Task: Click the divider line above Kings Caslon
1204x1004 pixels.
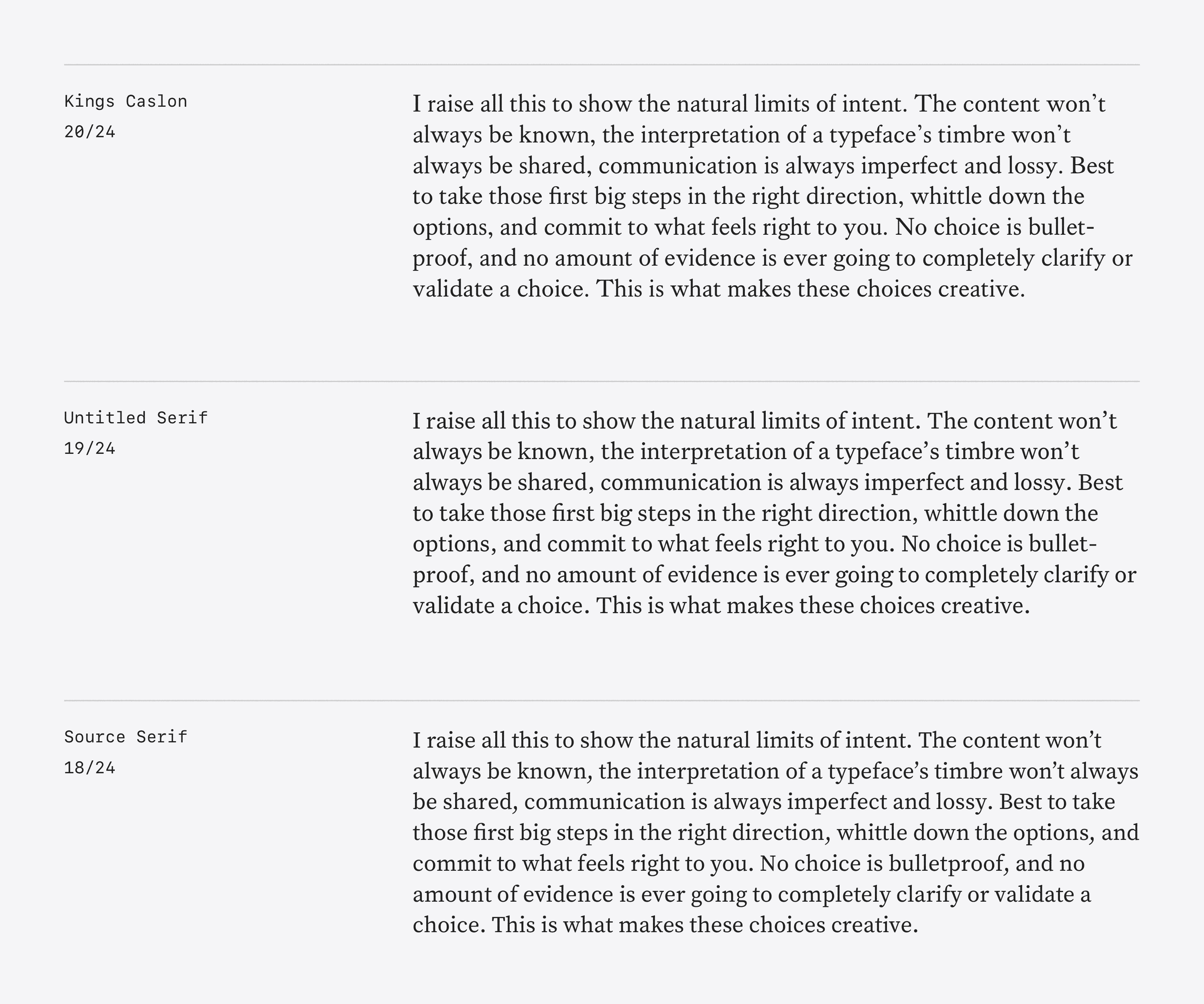Action: [x=602, y=65]
